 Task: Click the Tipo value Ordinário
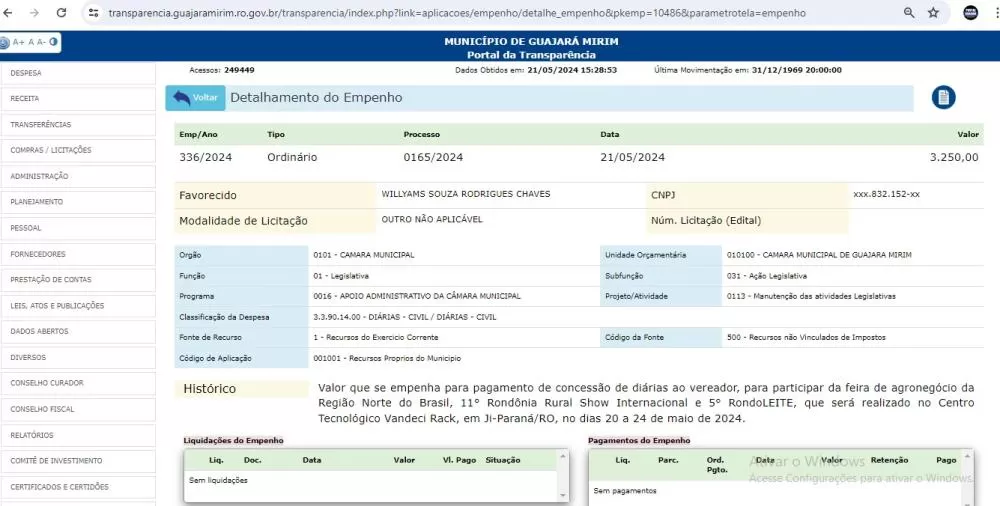[292, 157]
